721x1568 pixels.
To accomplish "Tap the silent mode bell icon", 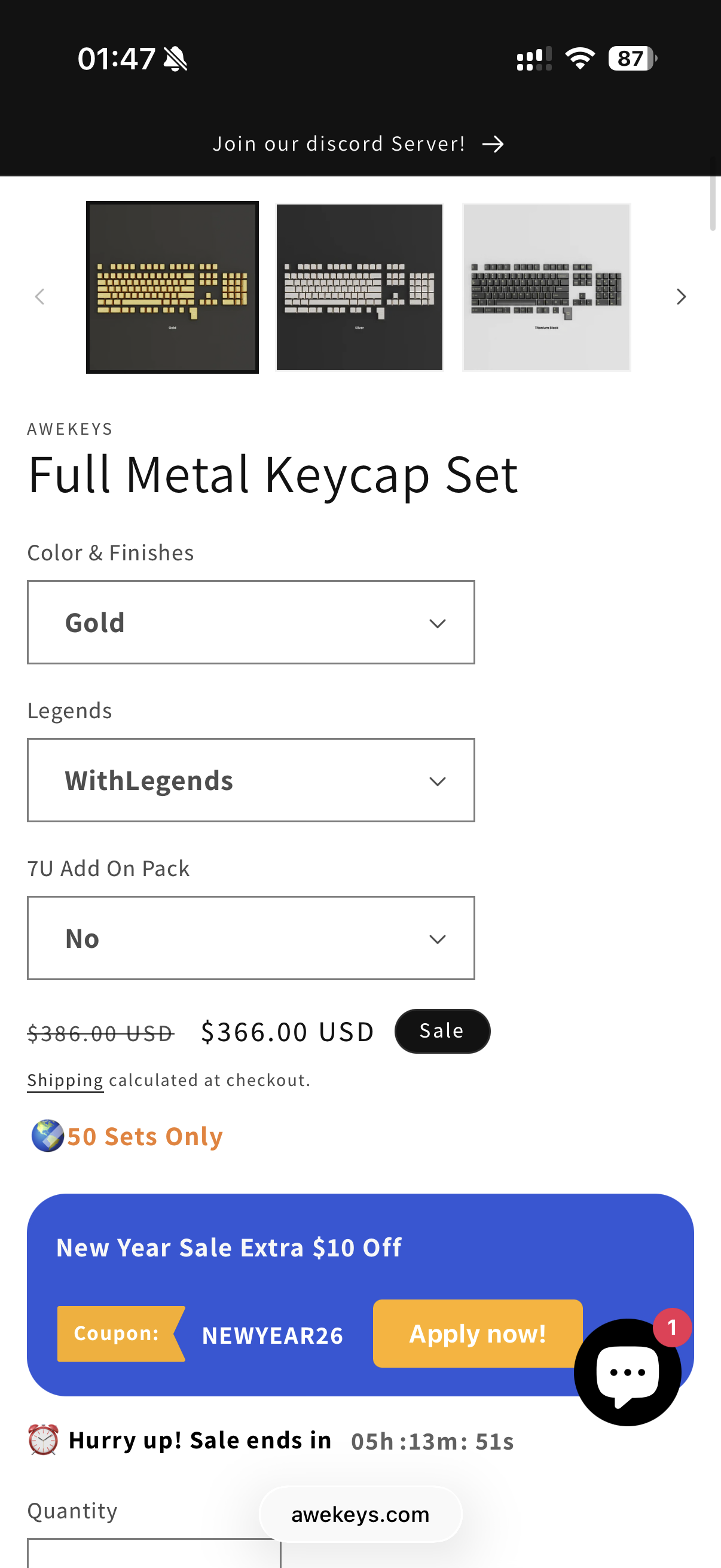I will (x=176, y=59).
